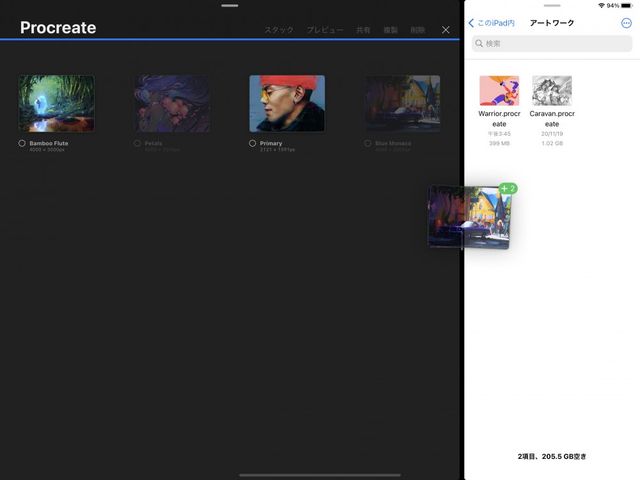This screenshot has height=480, width=640.
Task: Tap 削除 (Delete) in Procreate toolbar
Action: pyautogui.click(x=418, y=30)
